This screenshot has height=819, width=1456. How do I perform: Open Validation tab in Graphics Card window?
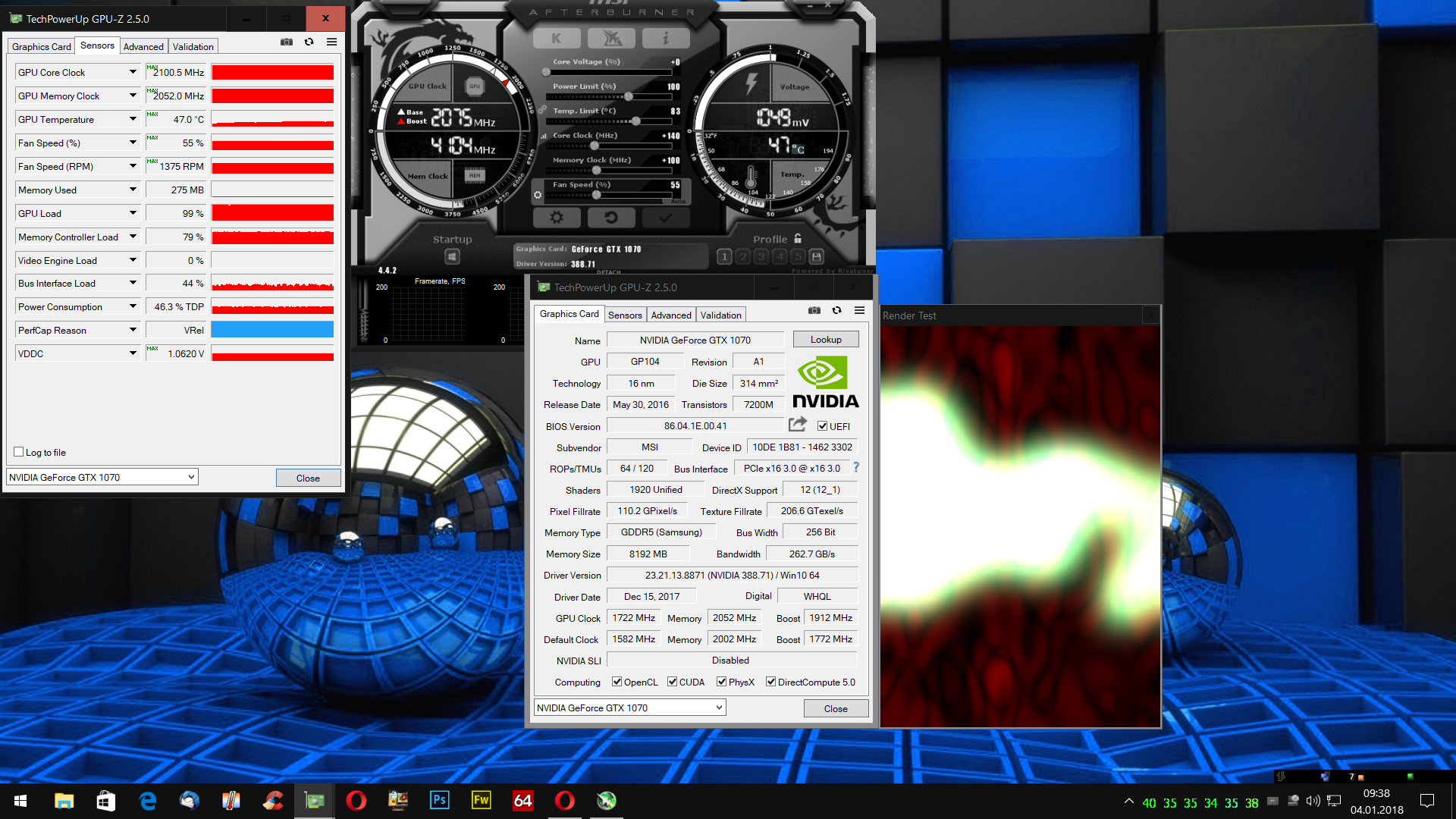click(720, 315)
